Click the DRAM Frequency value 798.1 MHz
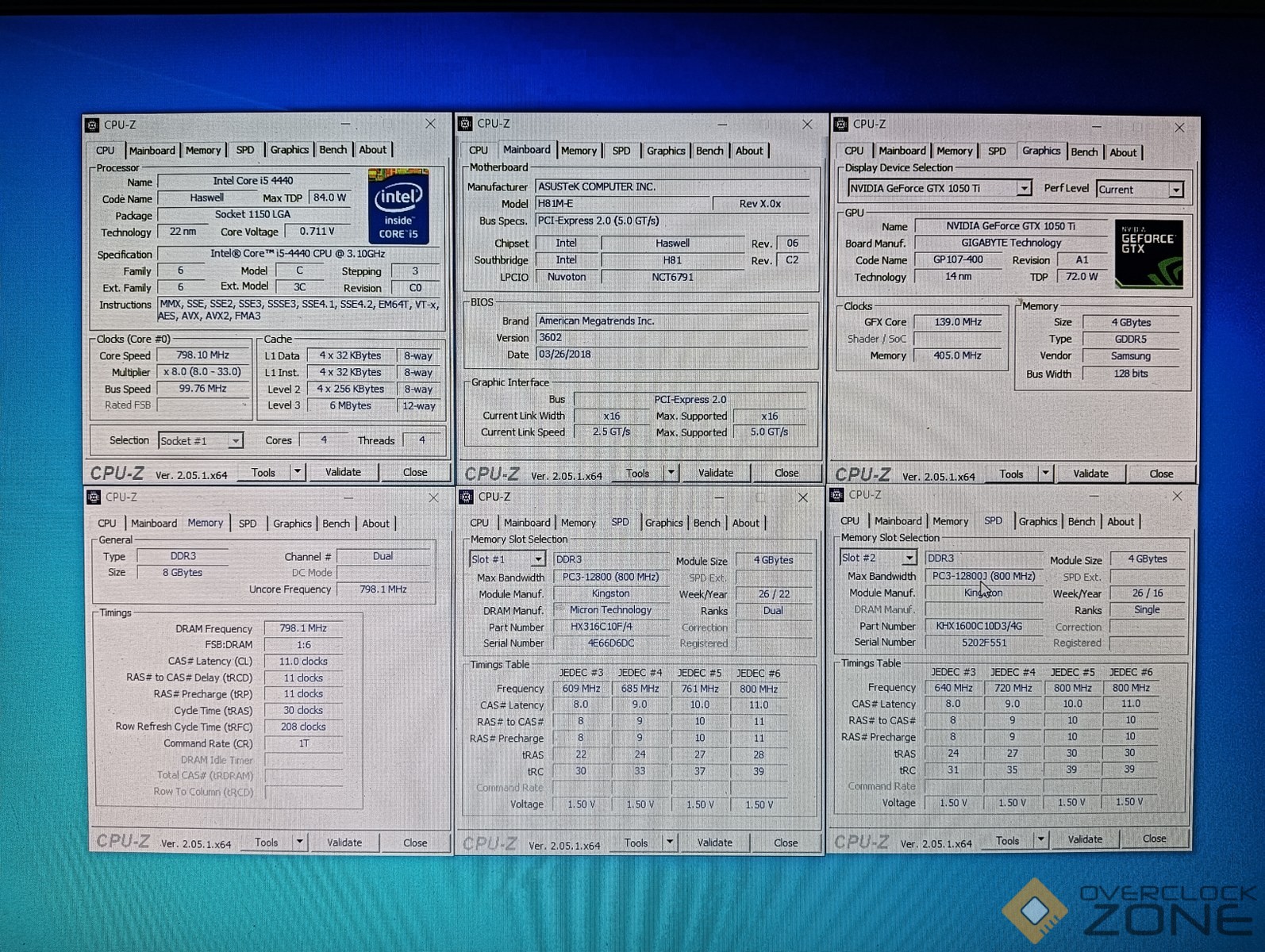 click(303, 628)
